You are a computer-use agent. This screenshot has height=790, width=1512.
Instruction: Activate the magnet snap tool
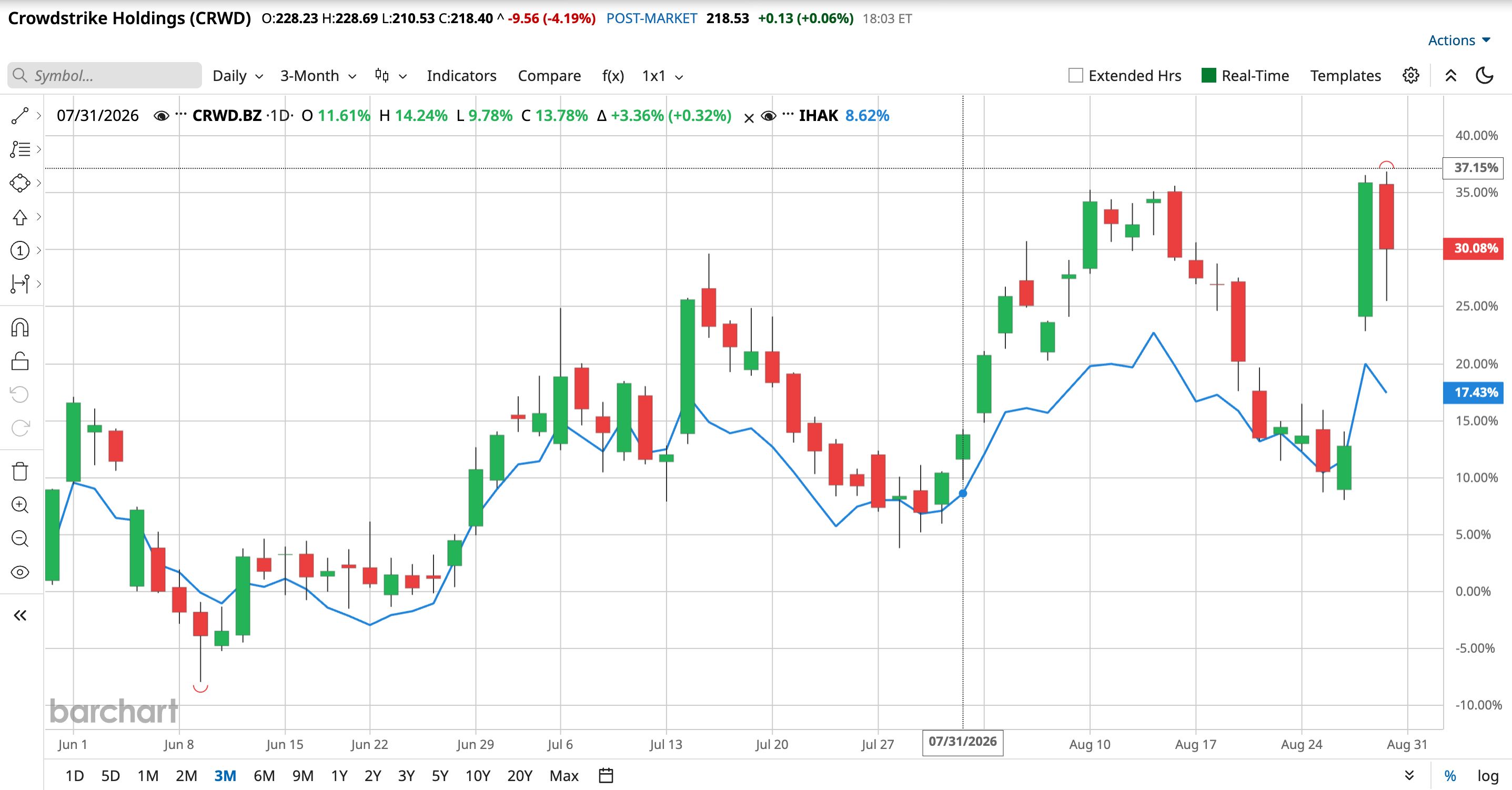click(20, 328)
